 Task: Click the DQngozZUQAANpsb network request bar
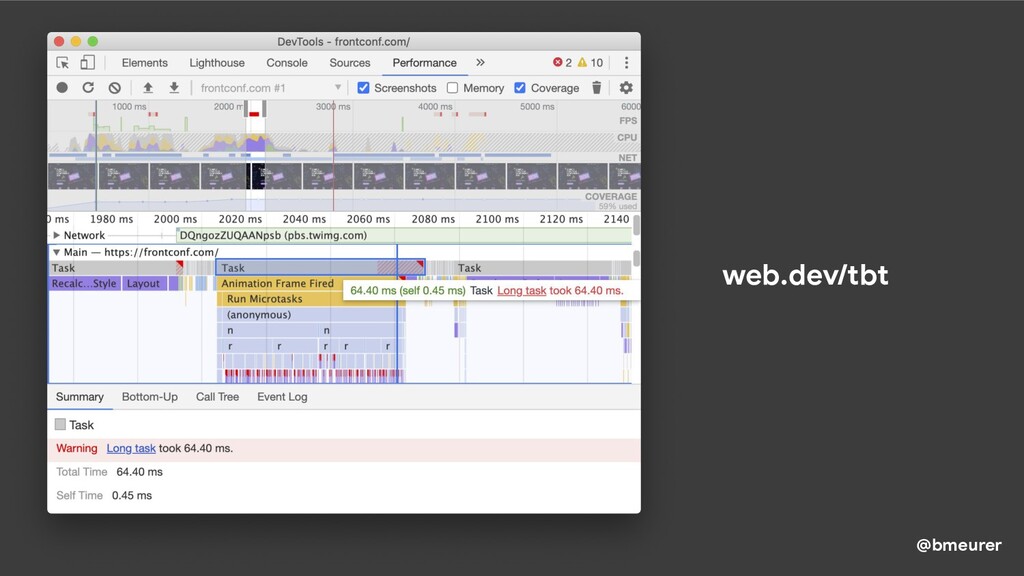tap(404, 235)
